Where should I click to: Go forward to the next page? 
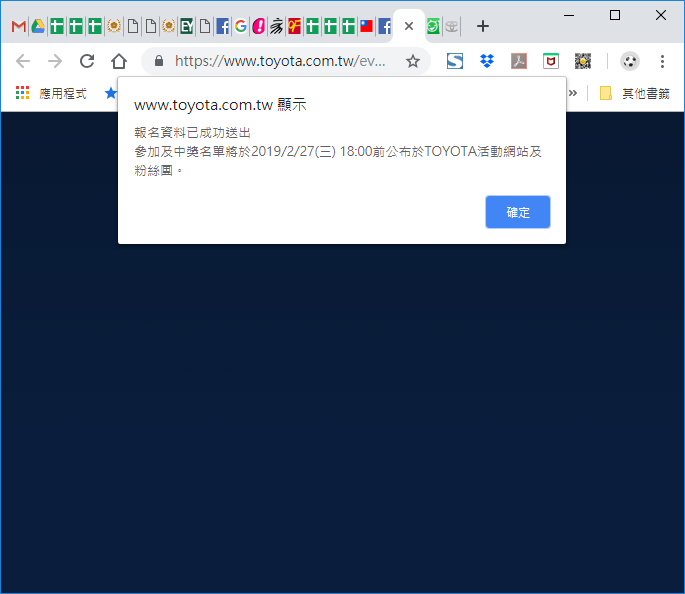[55, 61]
